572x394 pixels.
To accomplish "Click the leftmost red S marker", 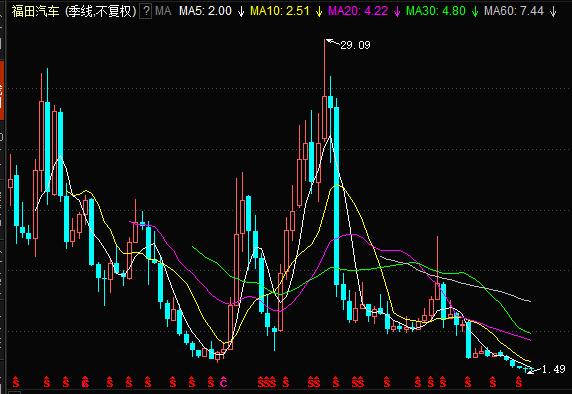I will (x=16, y=383).
